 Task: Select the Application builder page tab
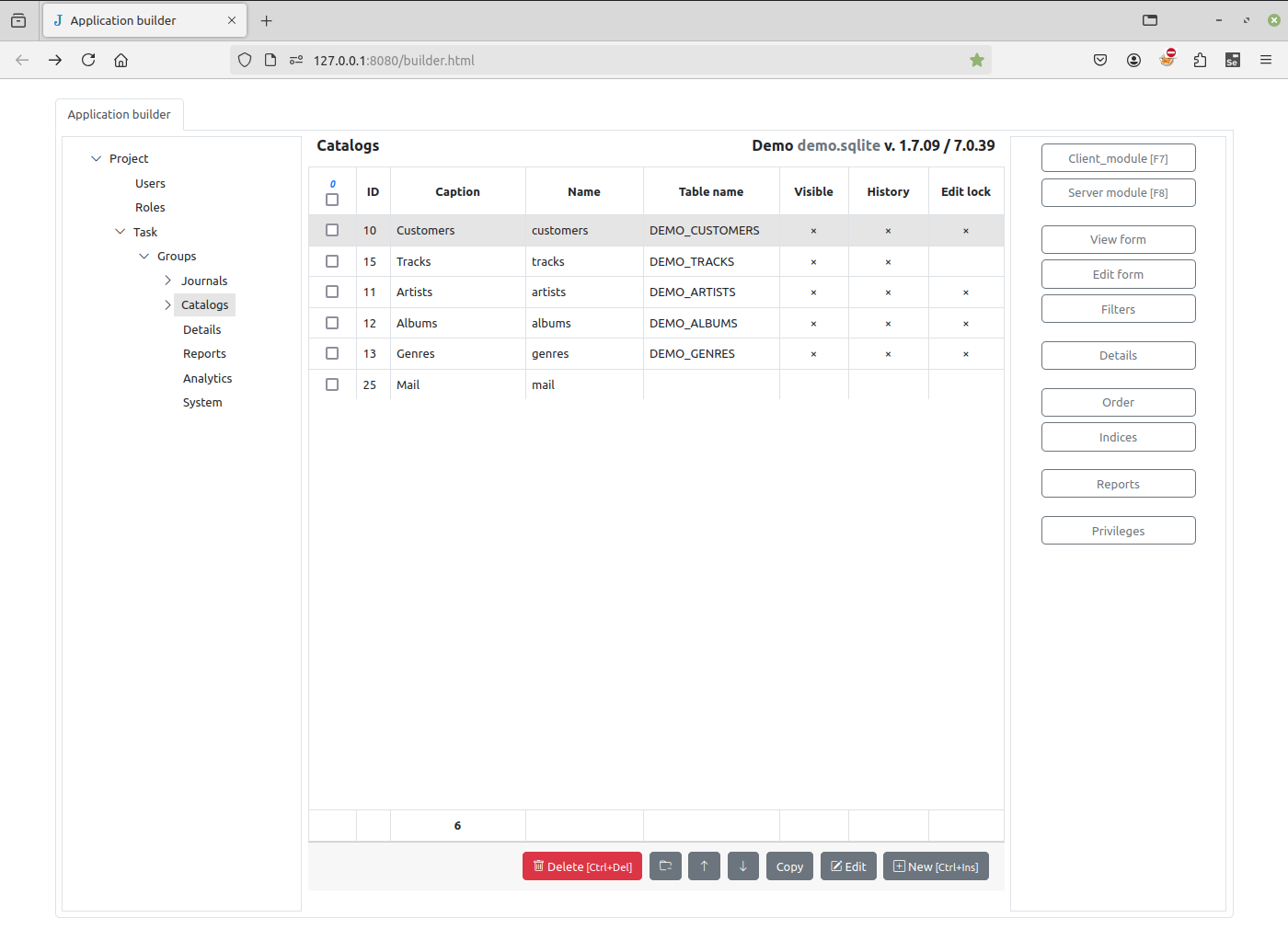pos(119,114)
